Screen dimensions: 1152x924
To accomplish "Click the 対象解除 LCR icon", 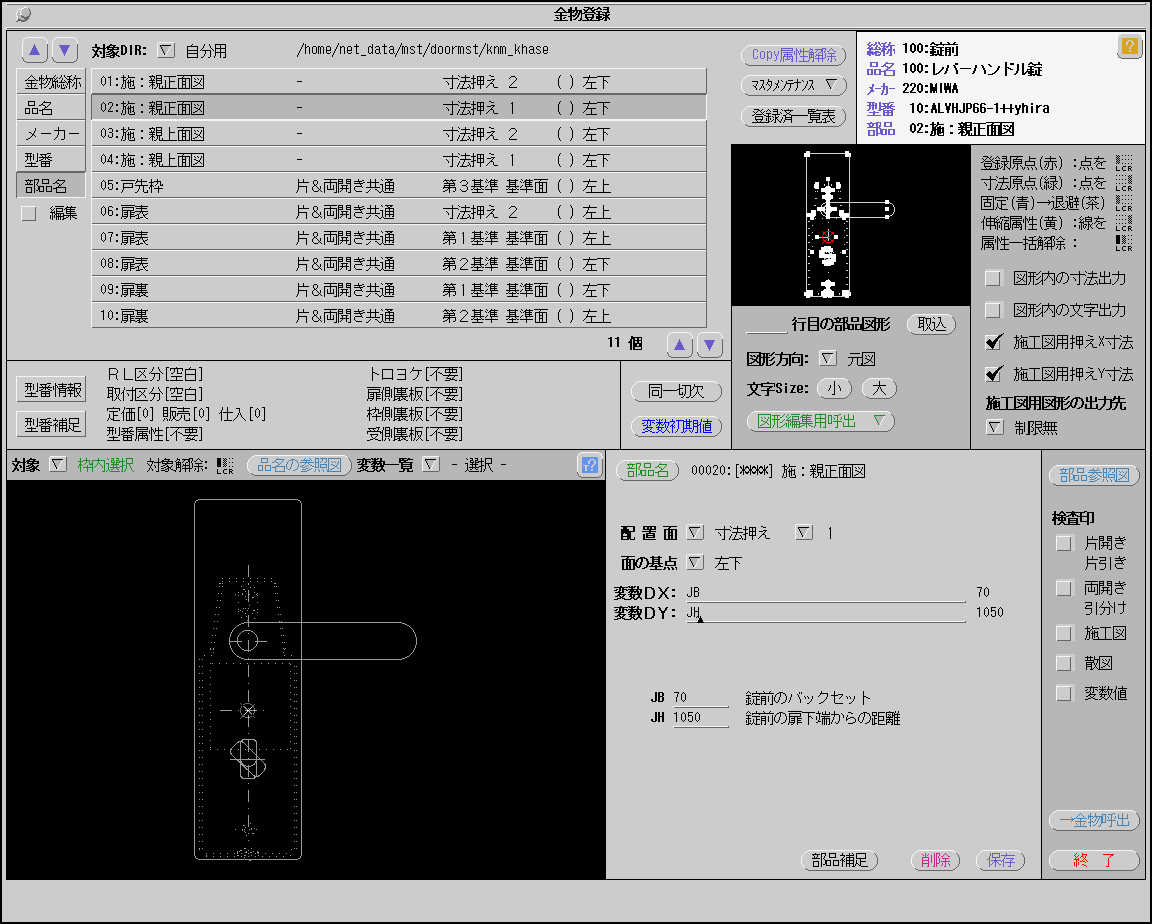I will [225, 466].
